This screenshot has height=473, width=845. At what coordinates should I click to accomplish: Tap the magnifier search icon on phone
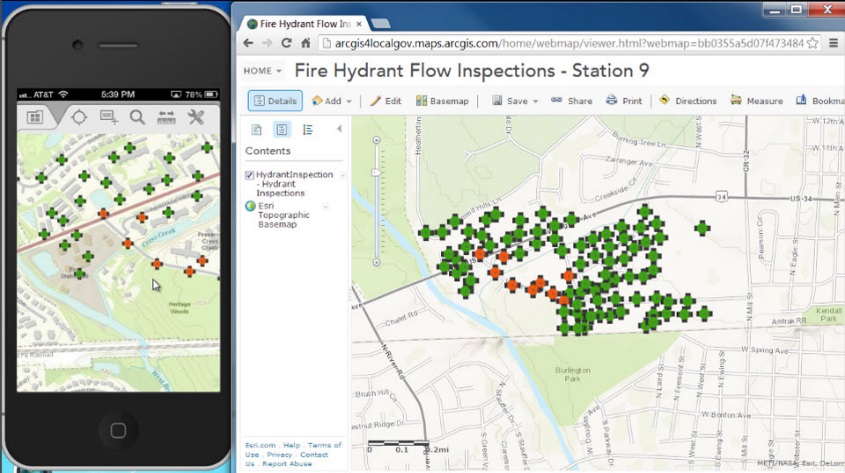coord(137,117)
